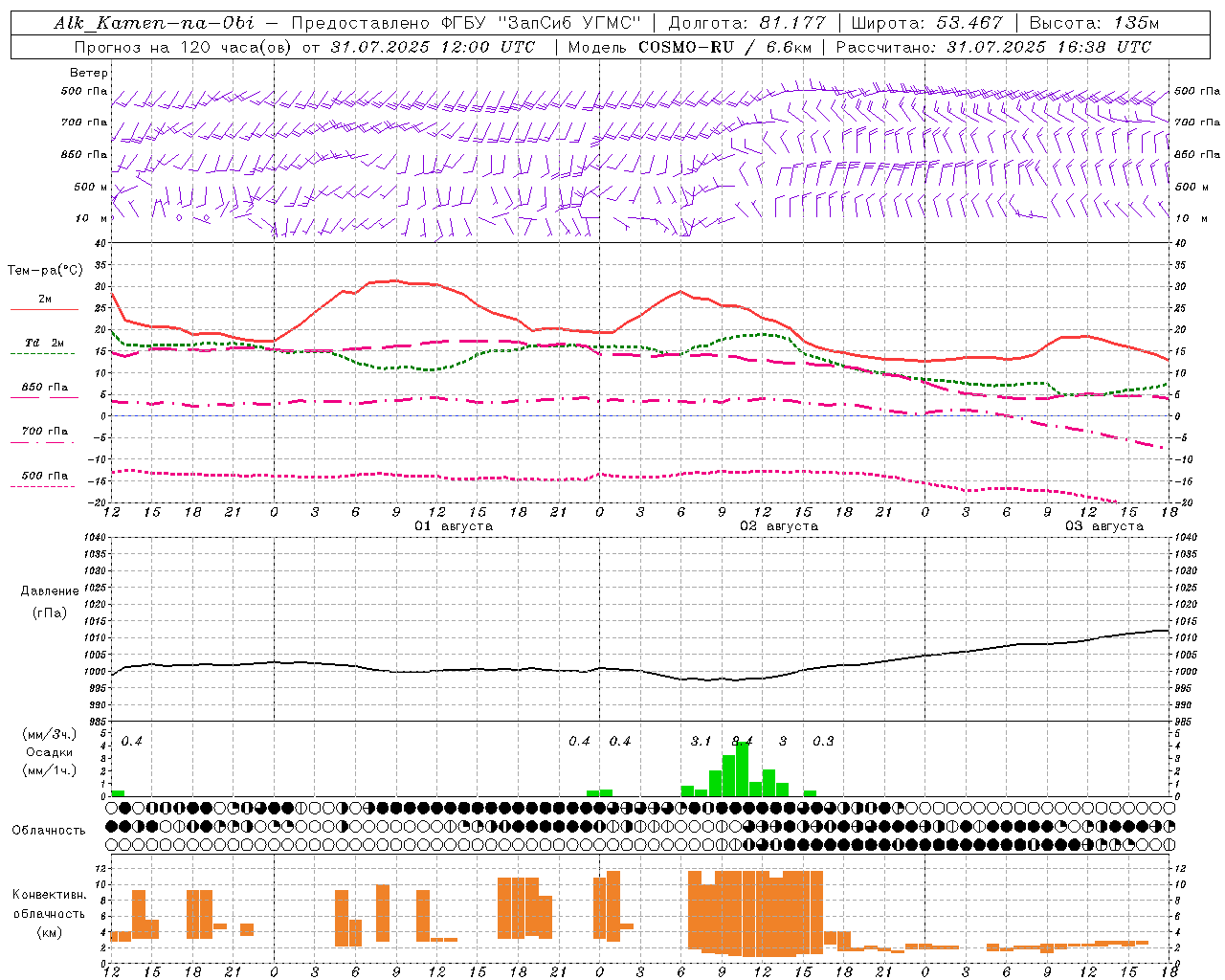1225x980 pixels.
Task: Select the Td 2м dew point legend entry
Action: point(45,344)
